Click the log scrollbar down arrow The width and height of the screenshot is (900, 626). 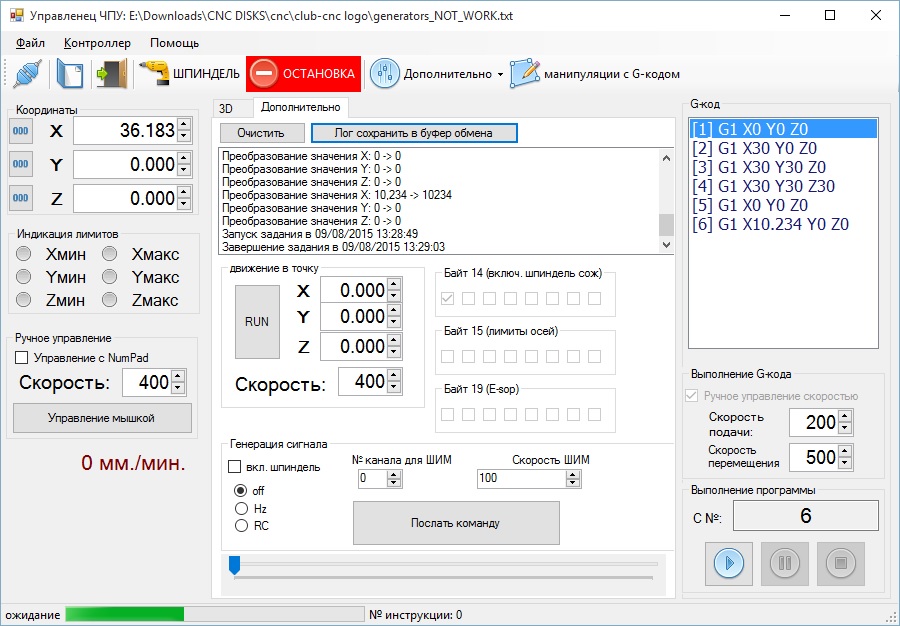pyautogui.click(x=666, y=245)
